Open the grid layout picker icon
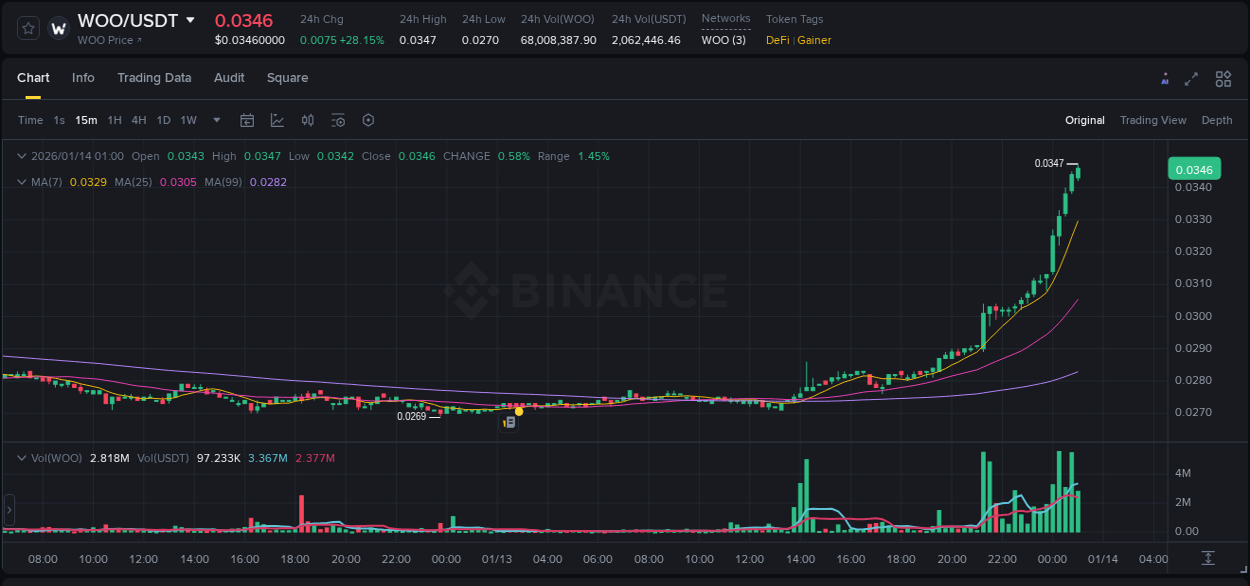This screenshot has height=586, width=1250. pos(1223,78)
